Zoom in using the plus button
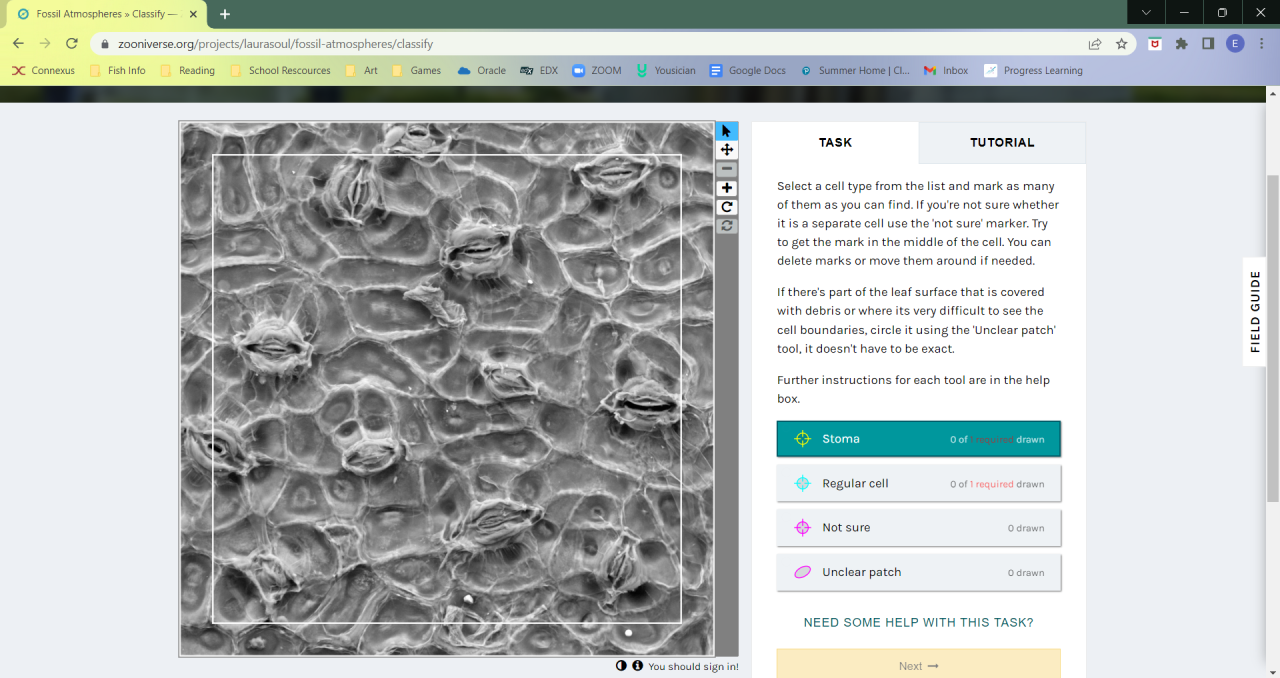 coord(727,188)
